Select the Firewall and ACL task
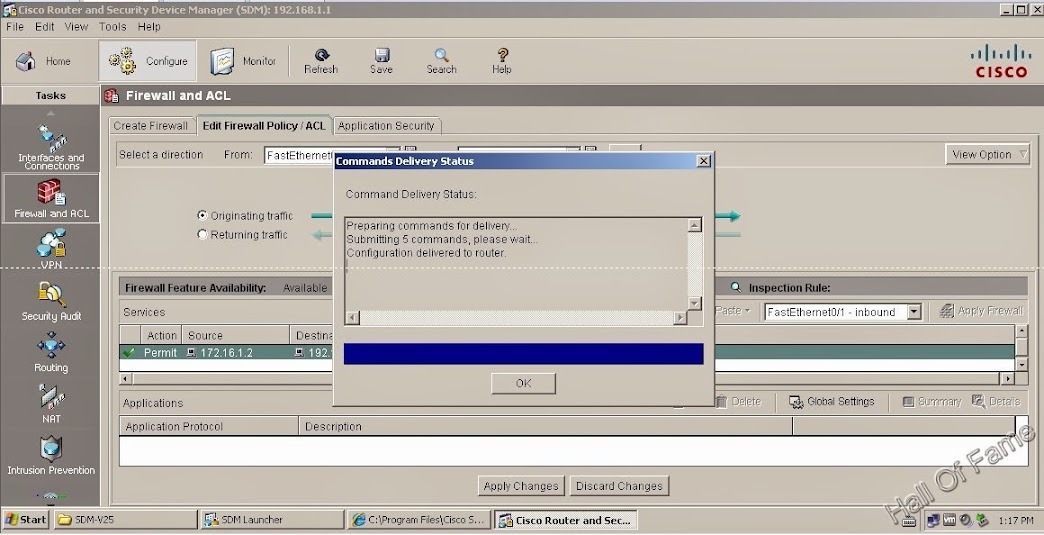Viewport: 1044px width, 535px height. [x=51, y=198]
